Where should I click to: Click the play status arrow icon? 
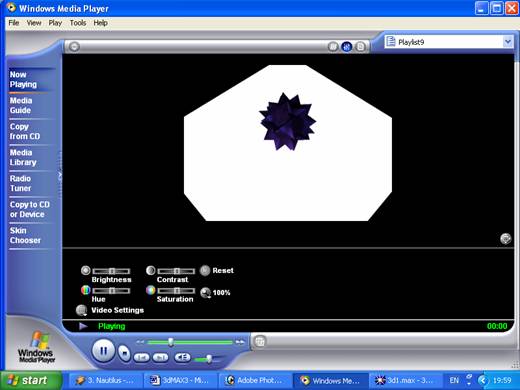(83, 326)
